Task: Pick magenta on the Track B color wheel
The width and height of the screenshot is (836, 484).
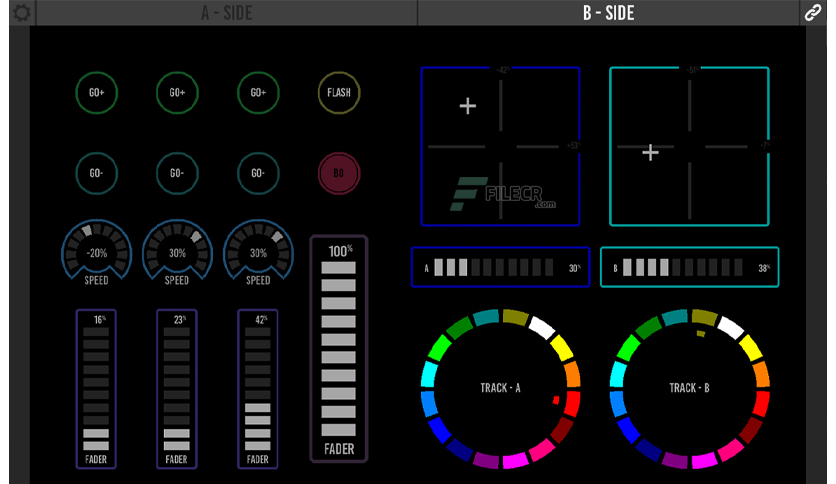Action: [x=704, y=459]
